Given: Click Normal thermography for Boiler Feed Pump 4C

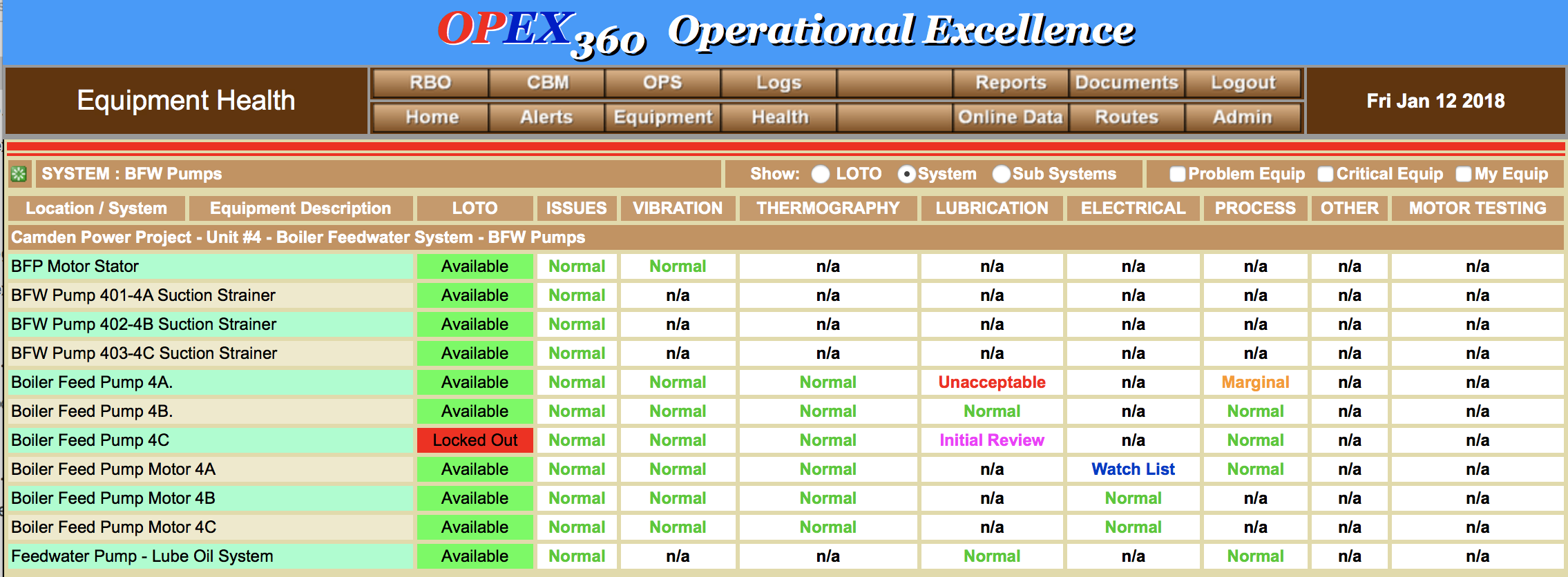Looking at the screenshot, I should point(828,440).
